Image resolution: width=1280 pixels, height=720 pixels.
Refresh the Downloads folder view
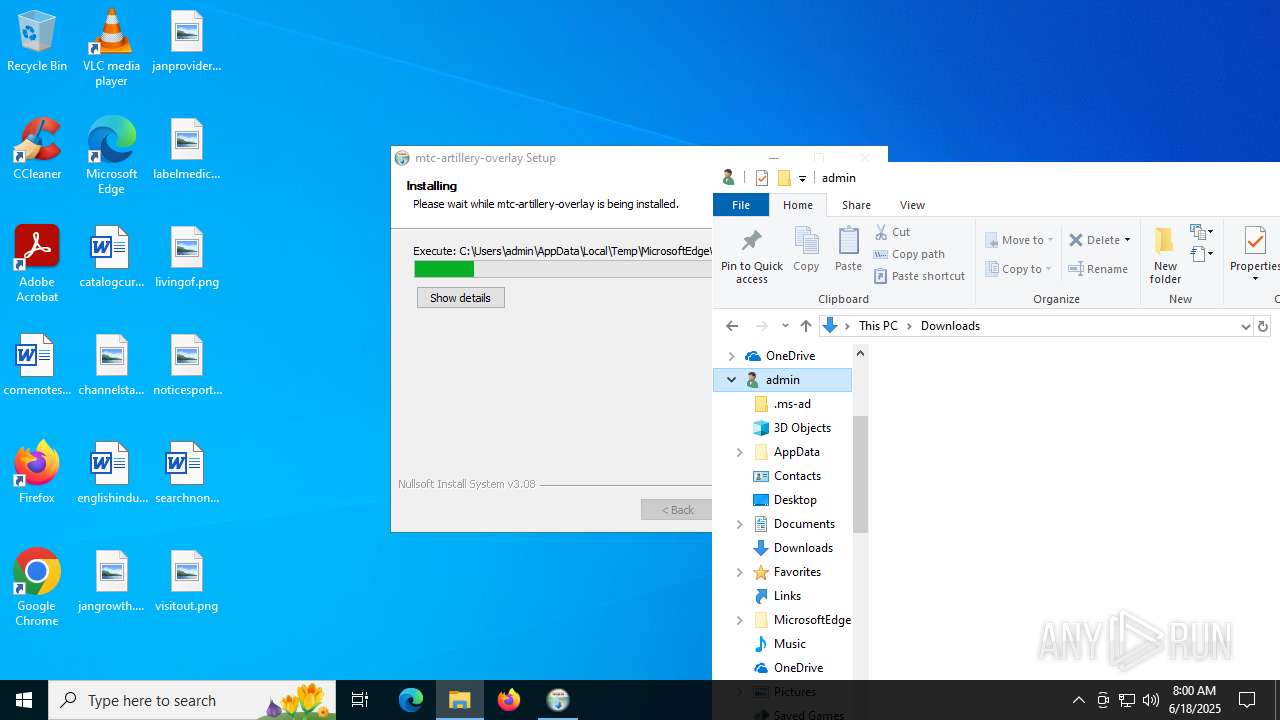1262,326
